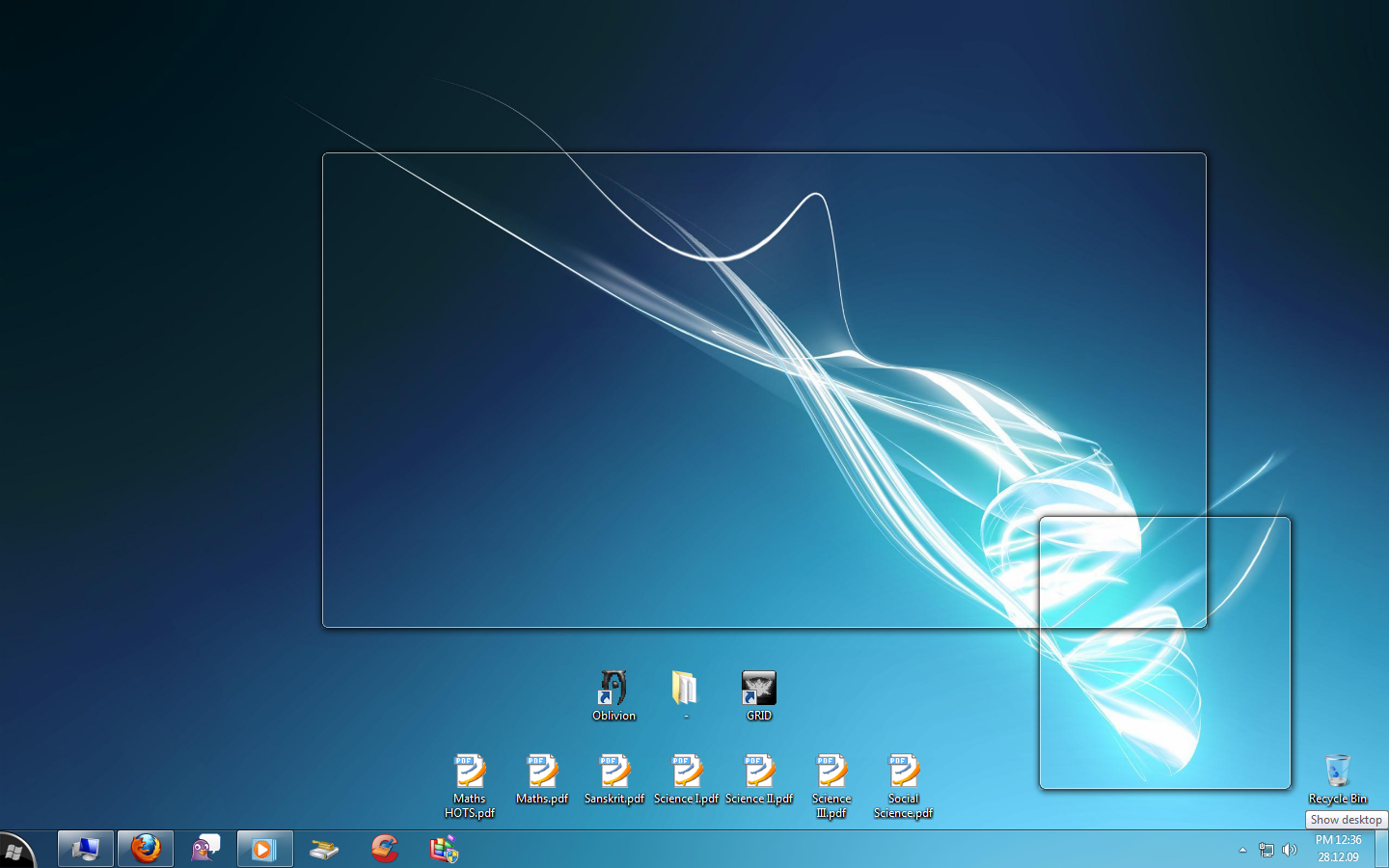The image size is (1389, 868).
Task: Select the Social Science.pdf file
Action: (x=904, y=786)
